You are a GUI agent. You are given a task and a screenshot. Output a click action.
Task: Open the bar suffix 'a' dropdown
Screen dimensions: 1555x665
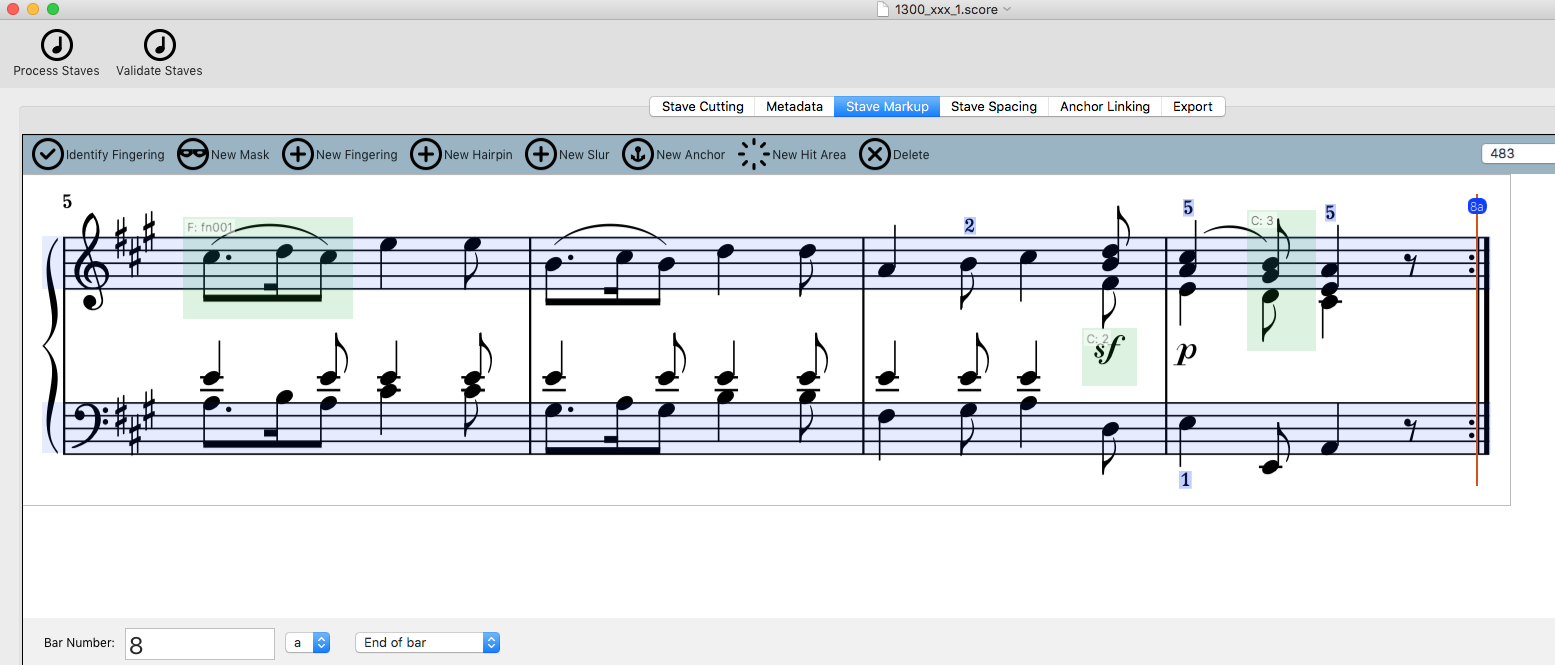click(x=307, y=643)
